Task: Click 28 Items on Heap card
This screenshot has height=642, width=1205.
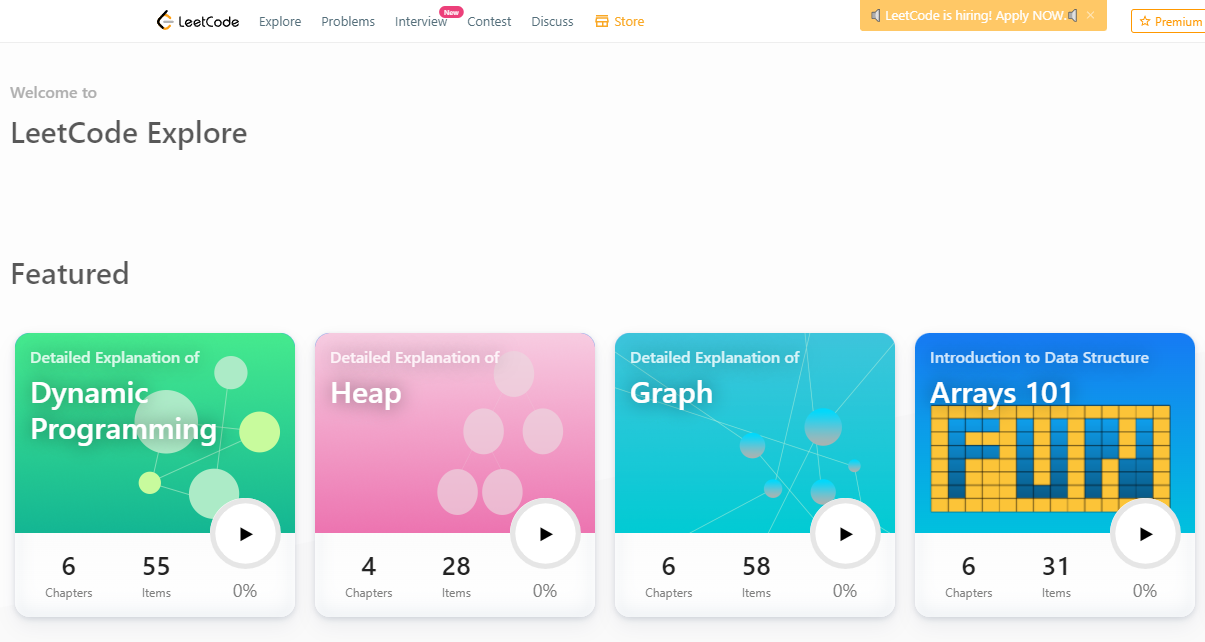Action: click(456, 577)
